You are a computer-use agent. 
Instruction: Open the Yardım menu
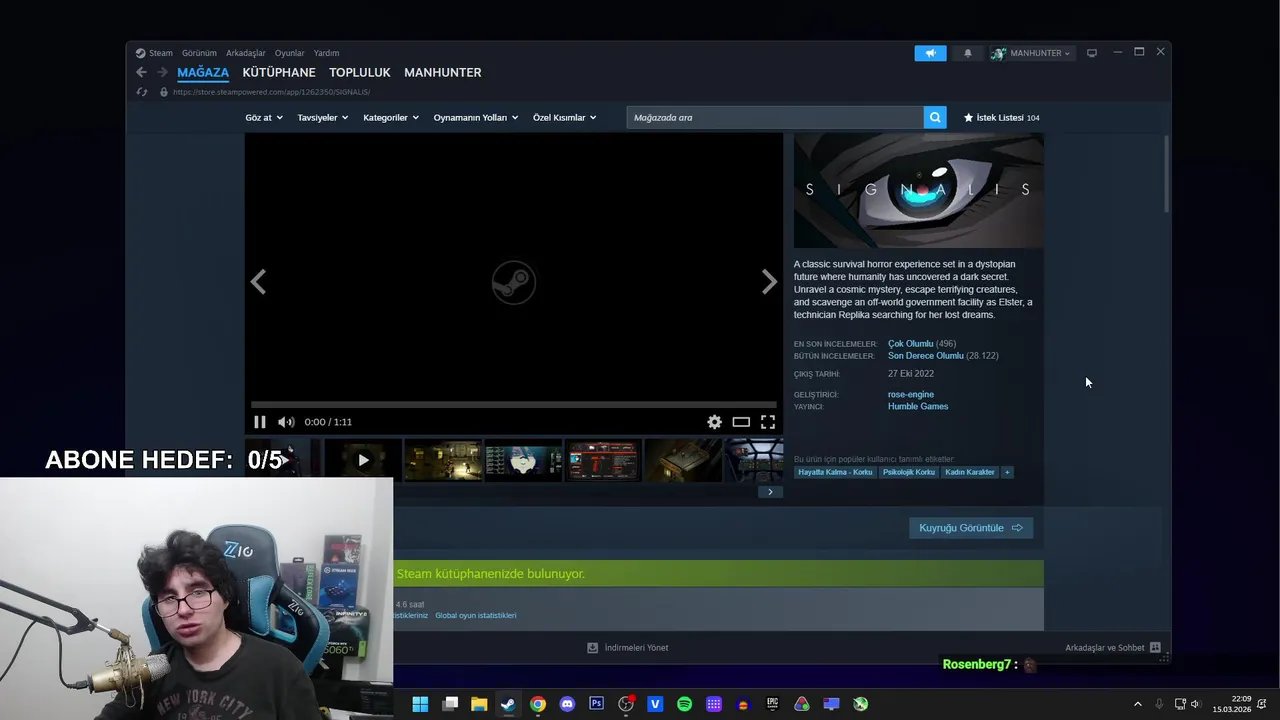coord(326,53)
